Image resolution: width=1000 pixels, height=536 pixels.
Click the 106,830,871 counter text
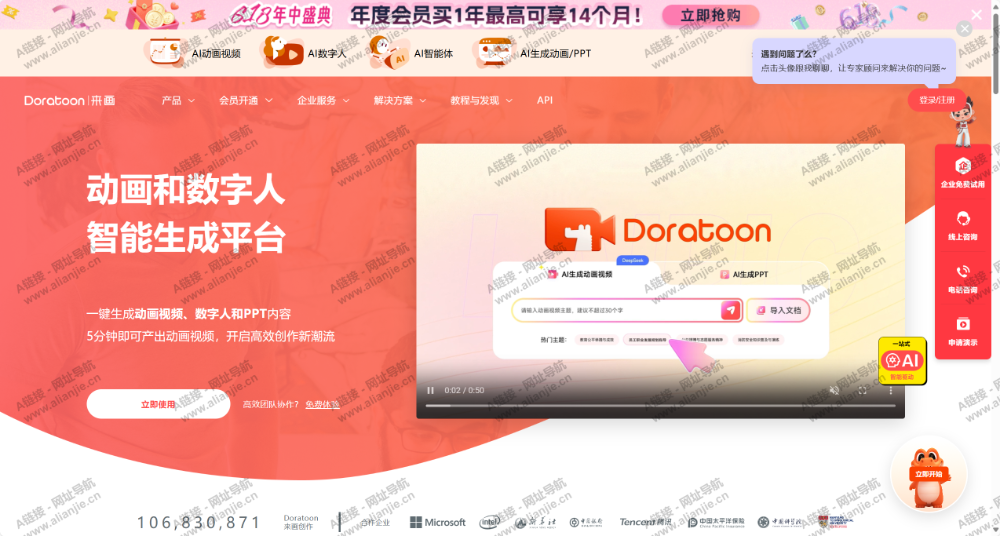point(199,522)
